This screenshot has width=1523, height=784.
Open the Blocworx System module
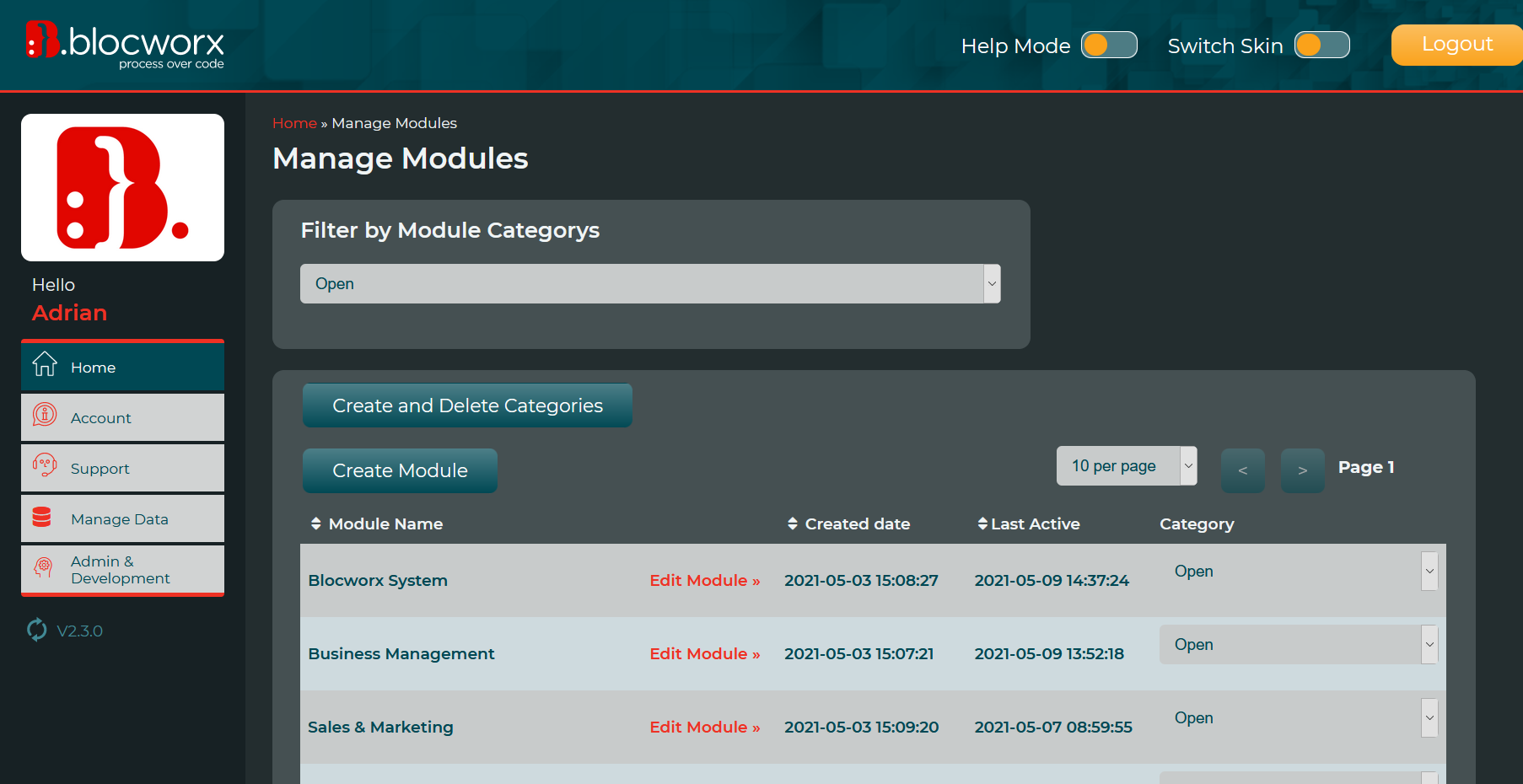[378, 580]
